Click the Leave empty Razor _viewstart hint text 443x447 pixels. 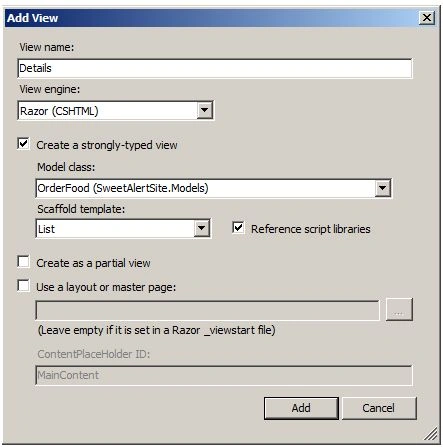click(x=156, y=330)
